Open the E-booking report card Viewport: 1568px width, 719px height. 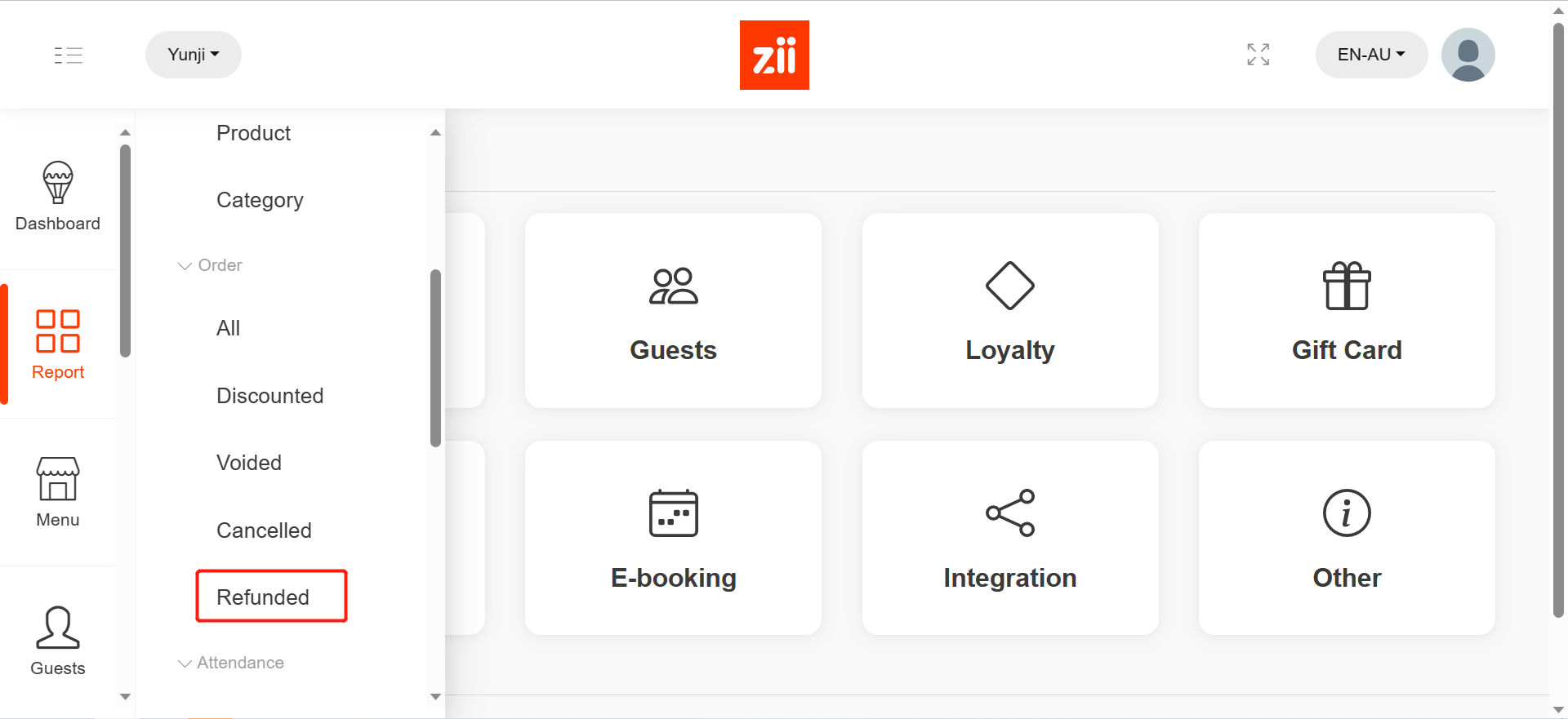[672, 539]
